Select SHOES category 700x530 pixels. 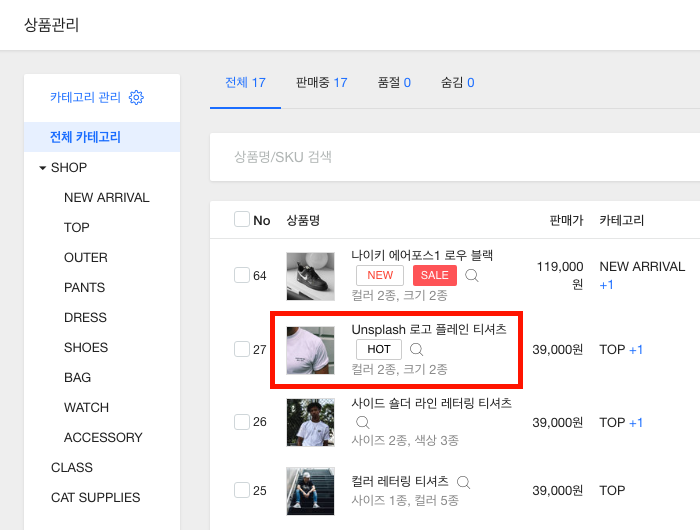coord(86,347)
